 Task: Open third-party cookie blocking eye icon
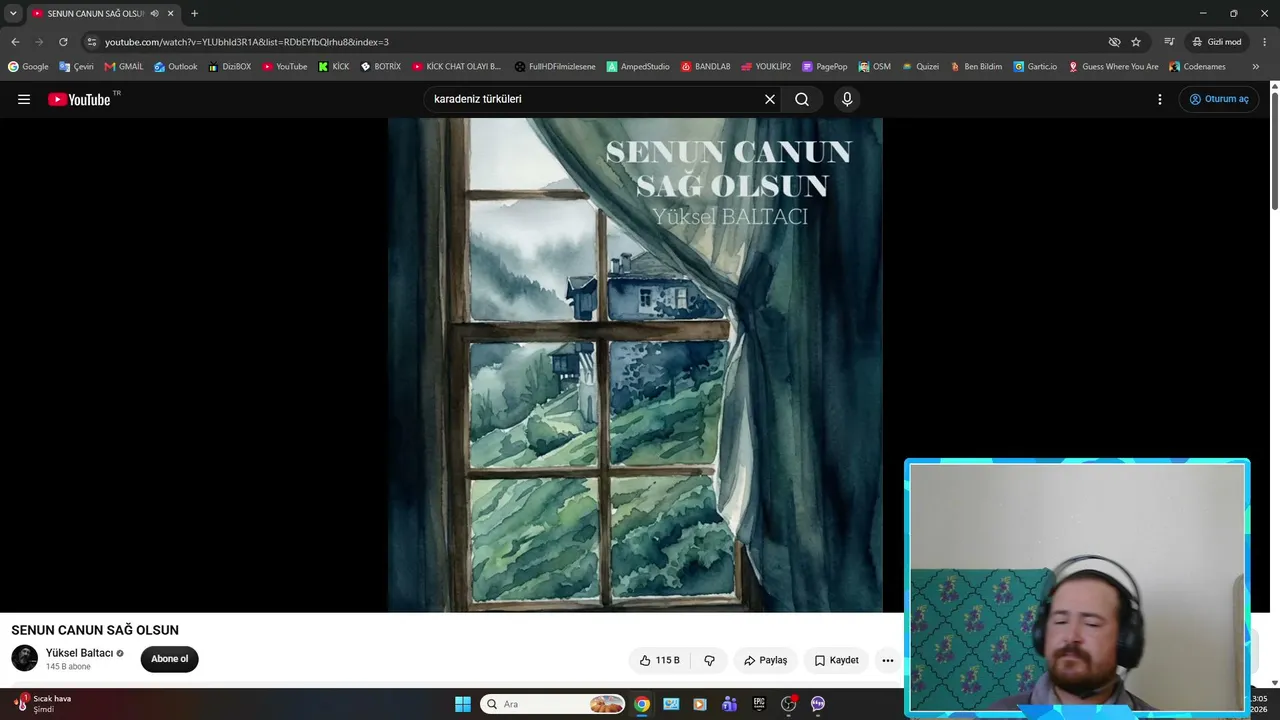[x=1114, y=42]
